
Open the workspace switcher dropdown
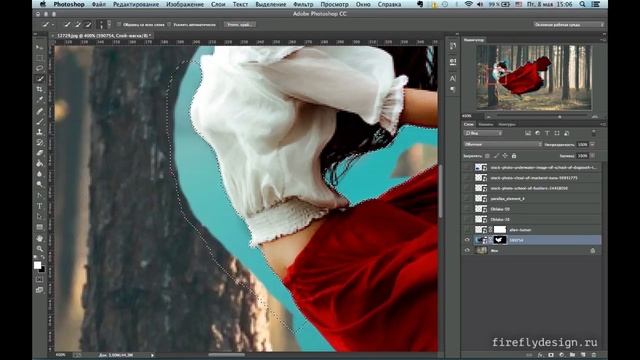coord(569,24)
